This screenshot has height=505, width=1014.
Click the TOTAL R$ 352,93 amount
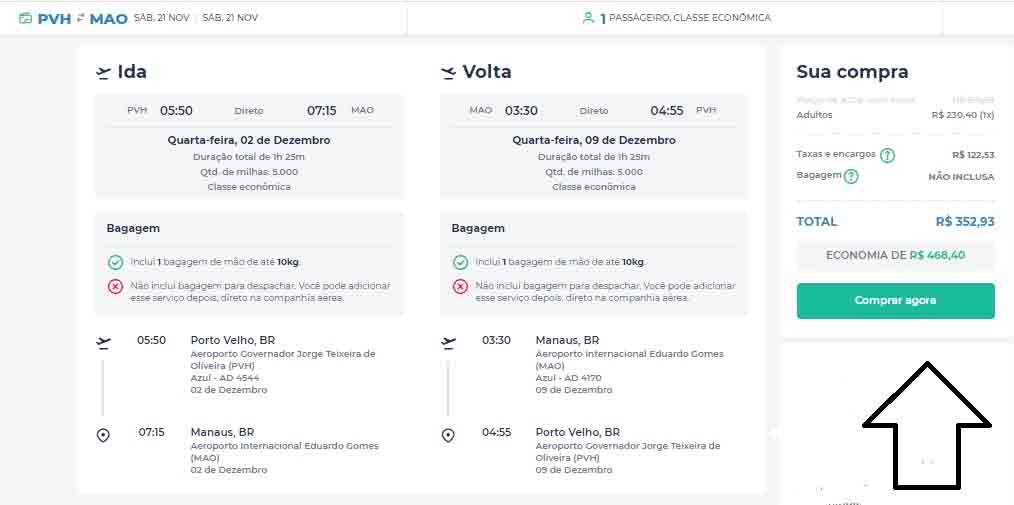point(964,222)
